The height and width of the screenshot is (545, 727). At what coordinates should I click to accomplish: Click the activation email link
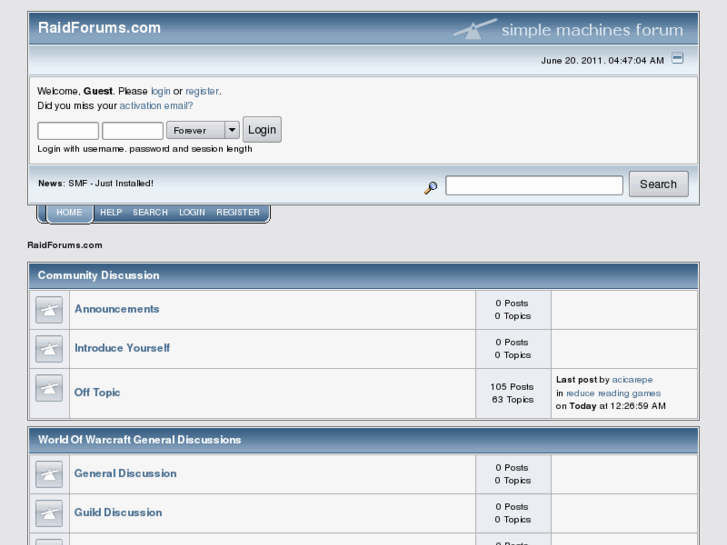point(156,106)
